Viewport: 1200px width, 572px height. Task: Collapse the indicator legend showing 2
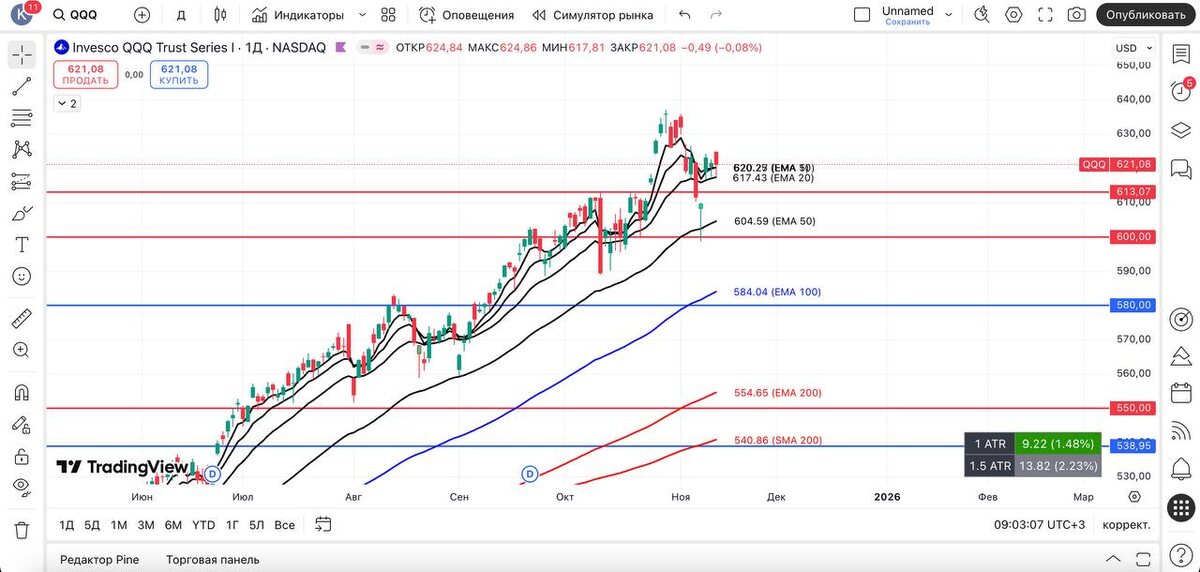(x=67, y=103)
